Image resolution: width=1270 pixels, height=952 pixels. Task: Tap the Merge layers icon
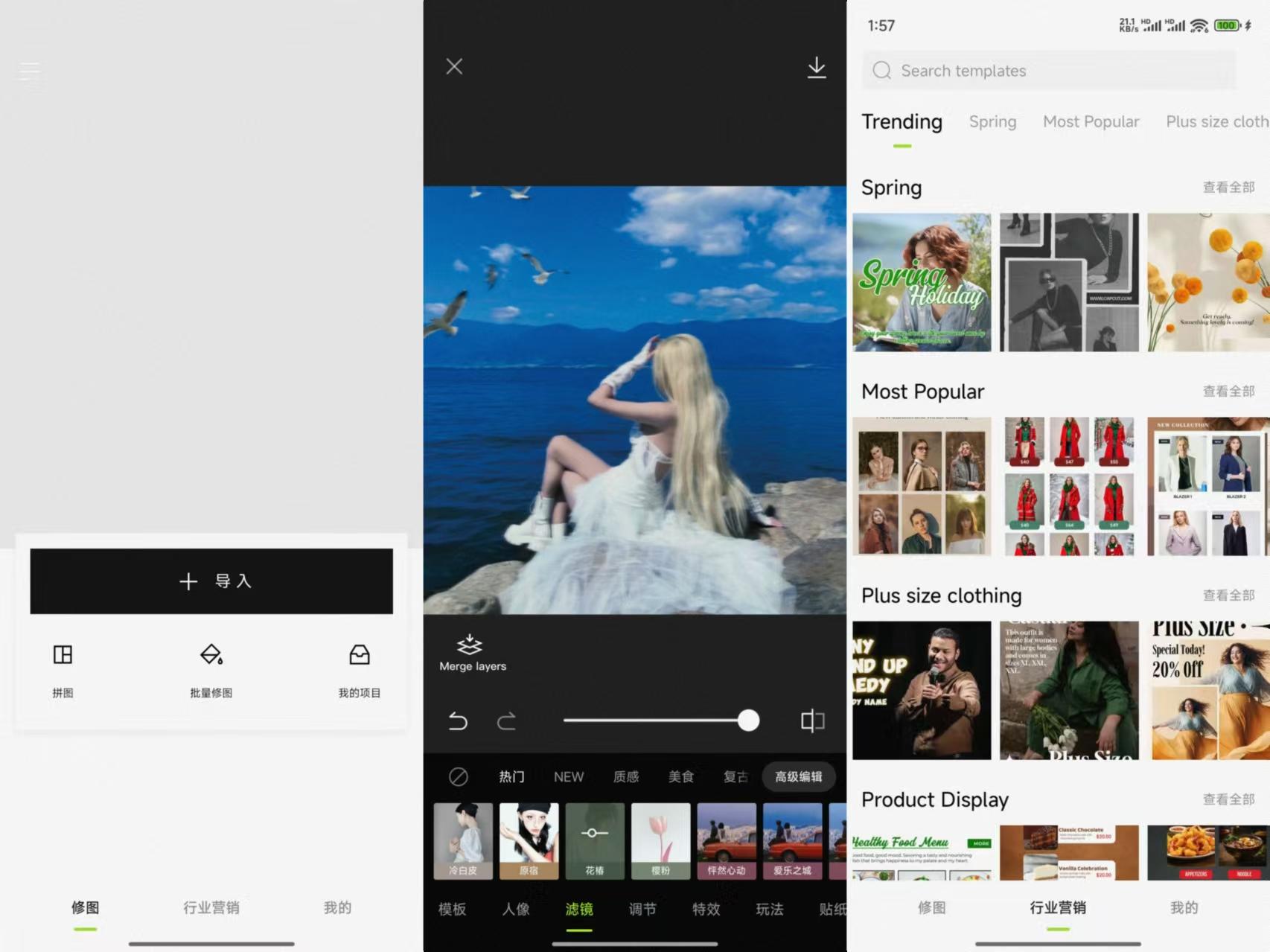[470, 645]
